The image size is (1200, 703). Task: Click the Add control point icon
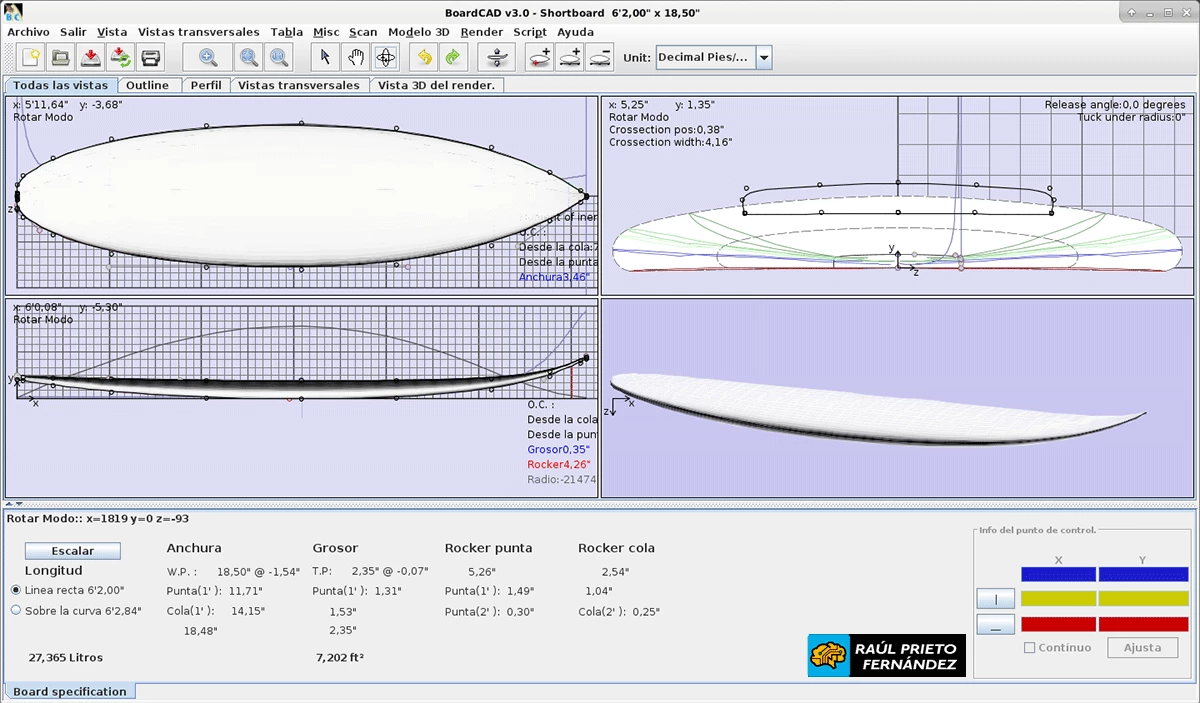(539, 57)
